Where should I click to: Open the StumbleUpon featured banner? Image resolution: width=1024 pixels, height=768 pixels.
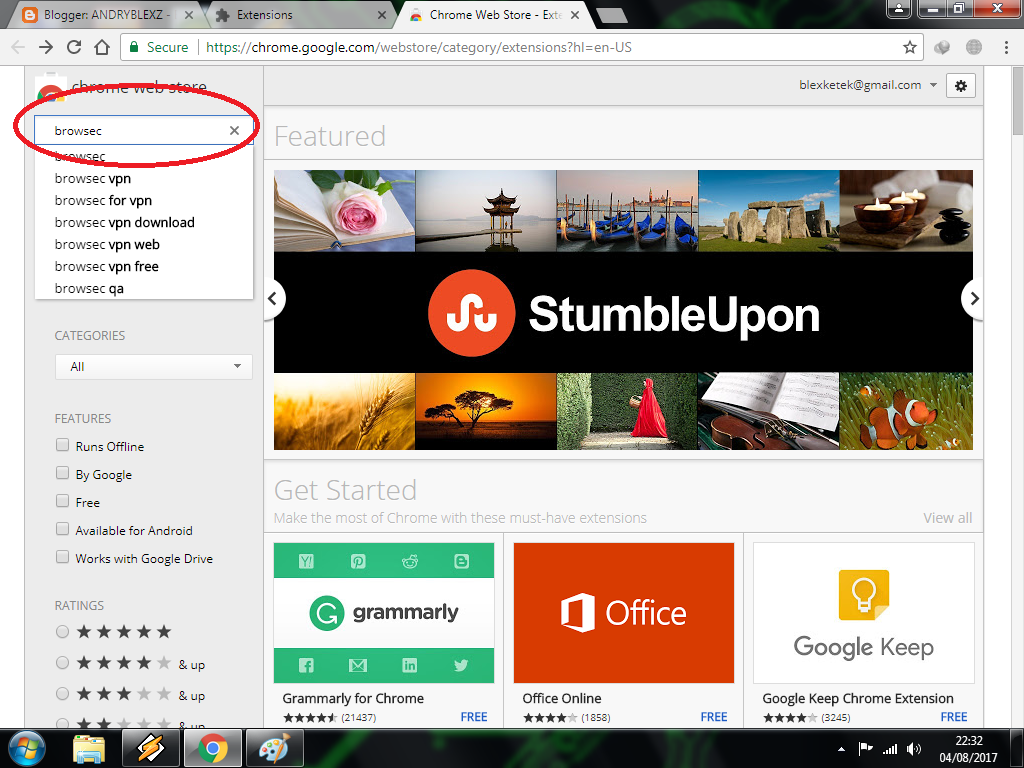(623, 310)
